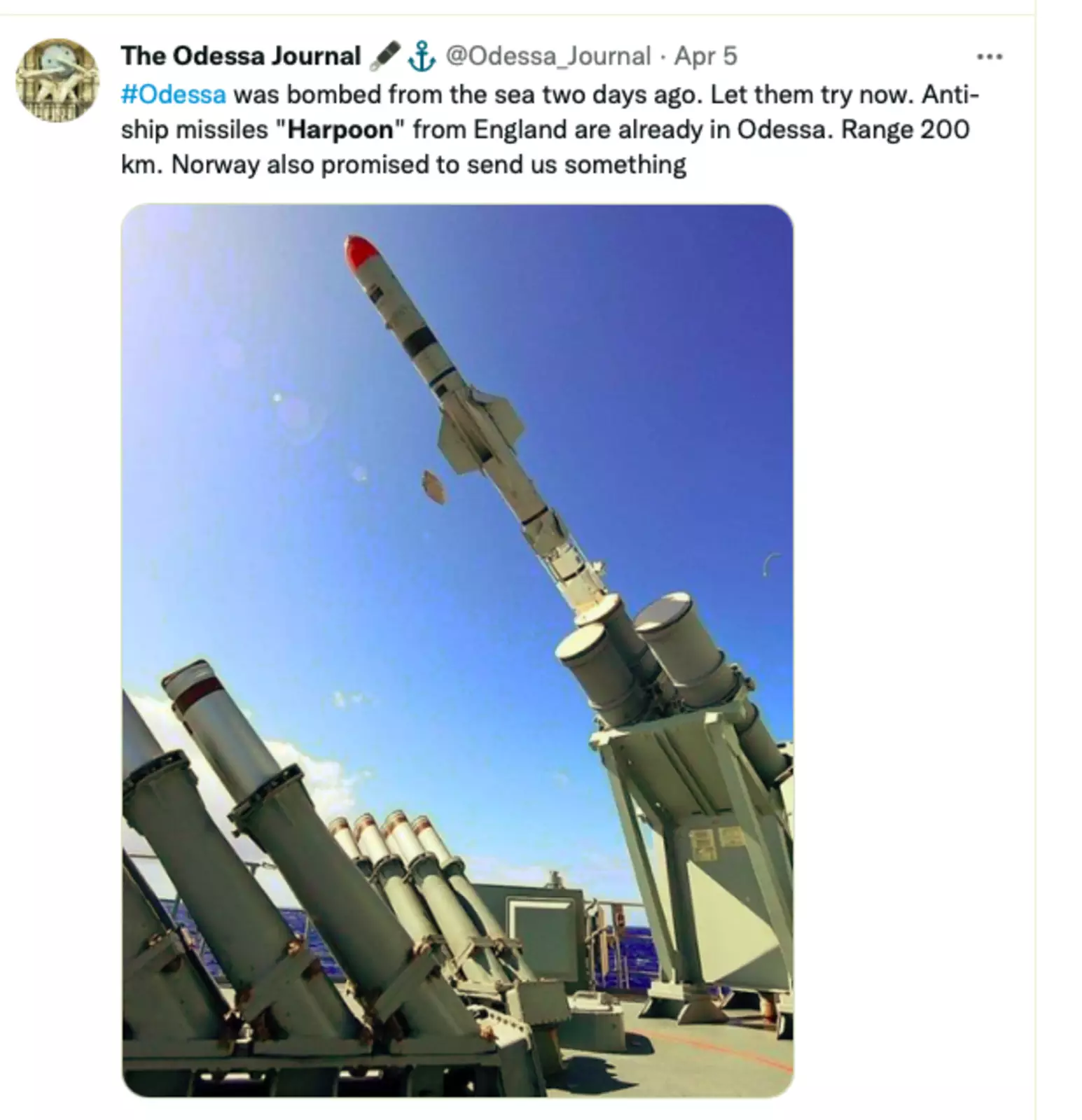The height and width of the screenshot is (1120, 1082).
Task: Open the tweet via Apr 5 timestamp
Action: click(x=705, y=56)
